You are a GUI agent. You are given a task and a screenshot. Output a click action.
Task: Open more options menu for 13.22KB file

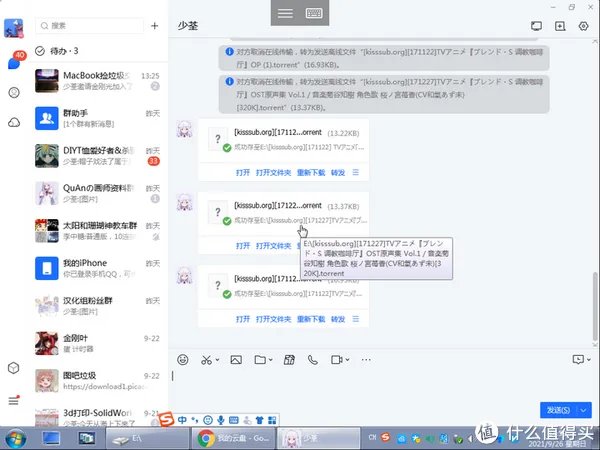click(356, 173)
